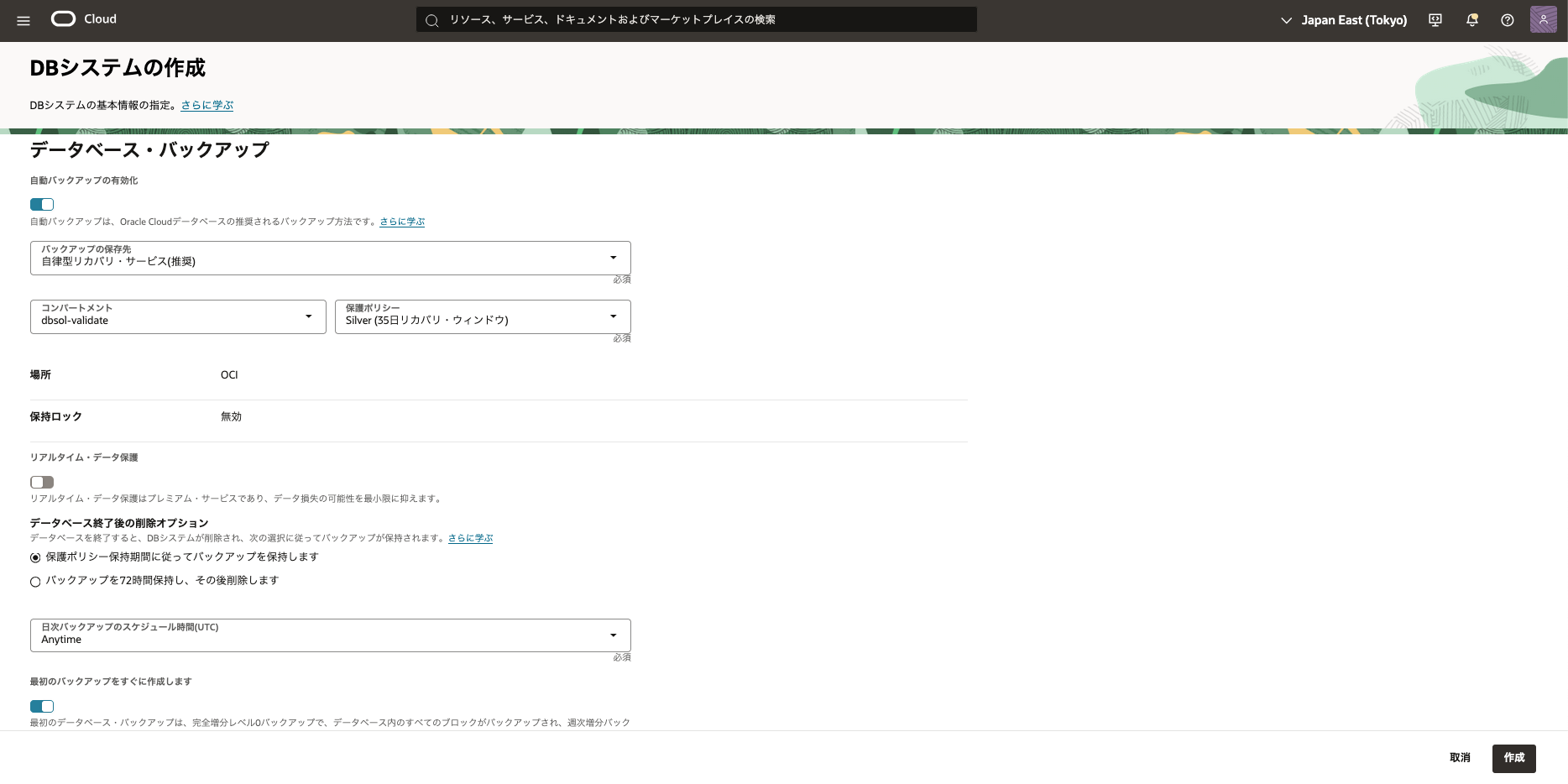Screen dimensions: 1568x784
Task: Open the Japan East (Tokyo) region menu
Action: (x=1344, y=20)
